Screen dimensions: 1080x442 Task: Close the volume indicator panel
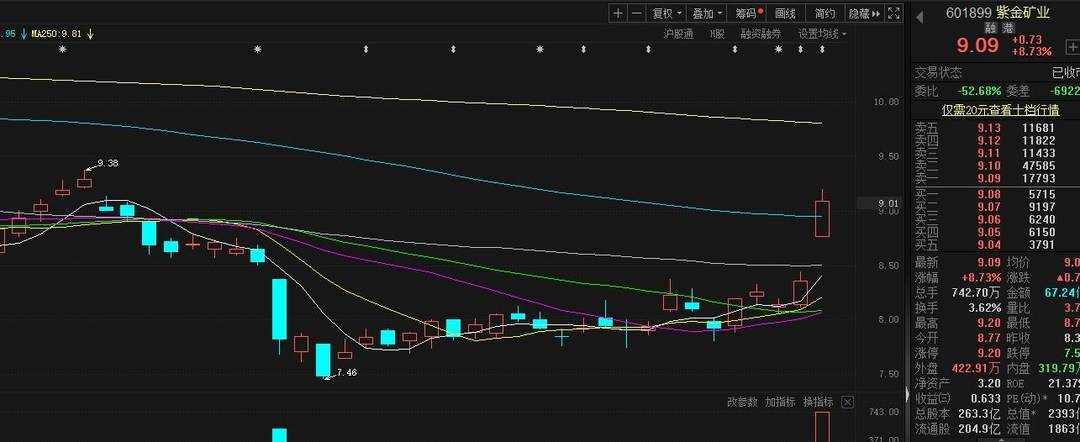(847, 402)
